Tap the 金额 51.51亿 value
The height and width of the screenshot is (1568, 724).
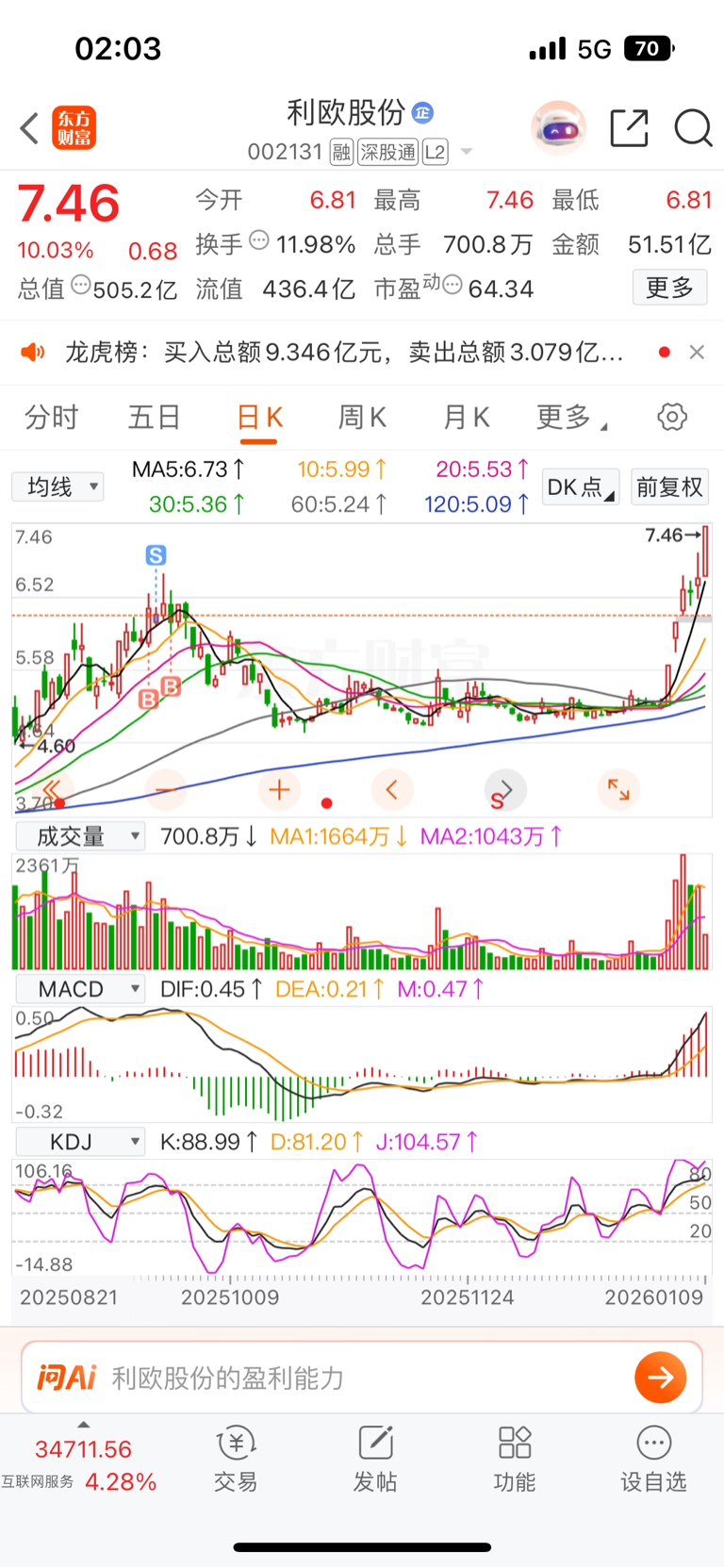pos(669,244)
